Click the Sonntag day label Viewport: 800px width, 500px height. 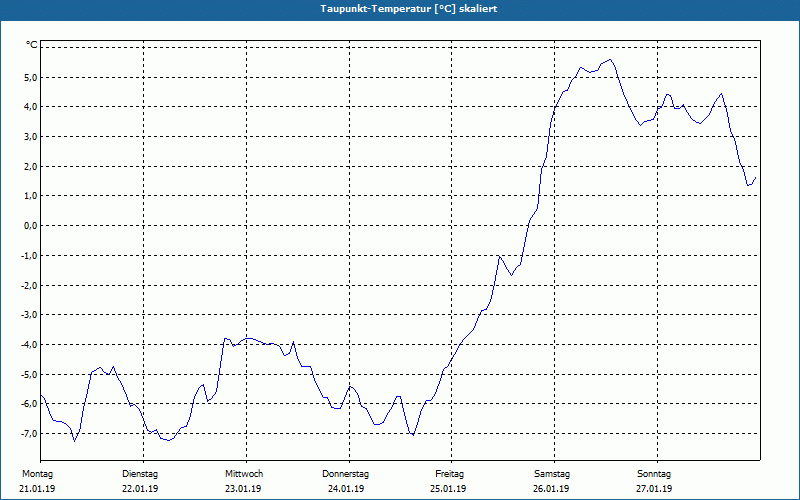pyautogui.click(x=654, y=474)
